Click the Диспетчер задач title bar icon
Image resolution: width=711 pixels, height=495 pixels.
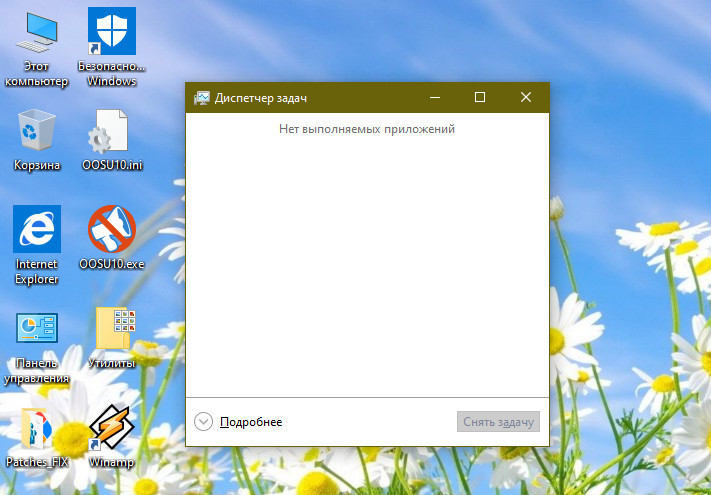point(201,98)
